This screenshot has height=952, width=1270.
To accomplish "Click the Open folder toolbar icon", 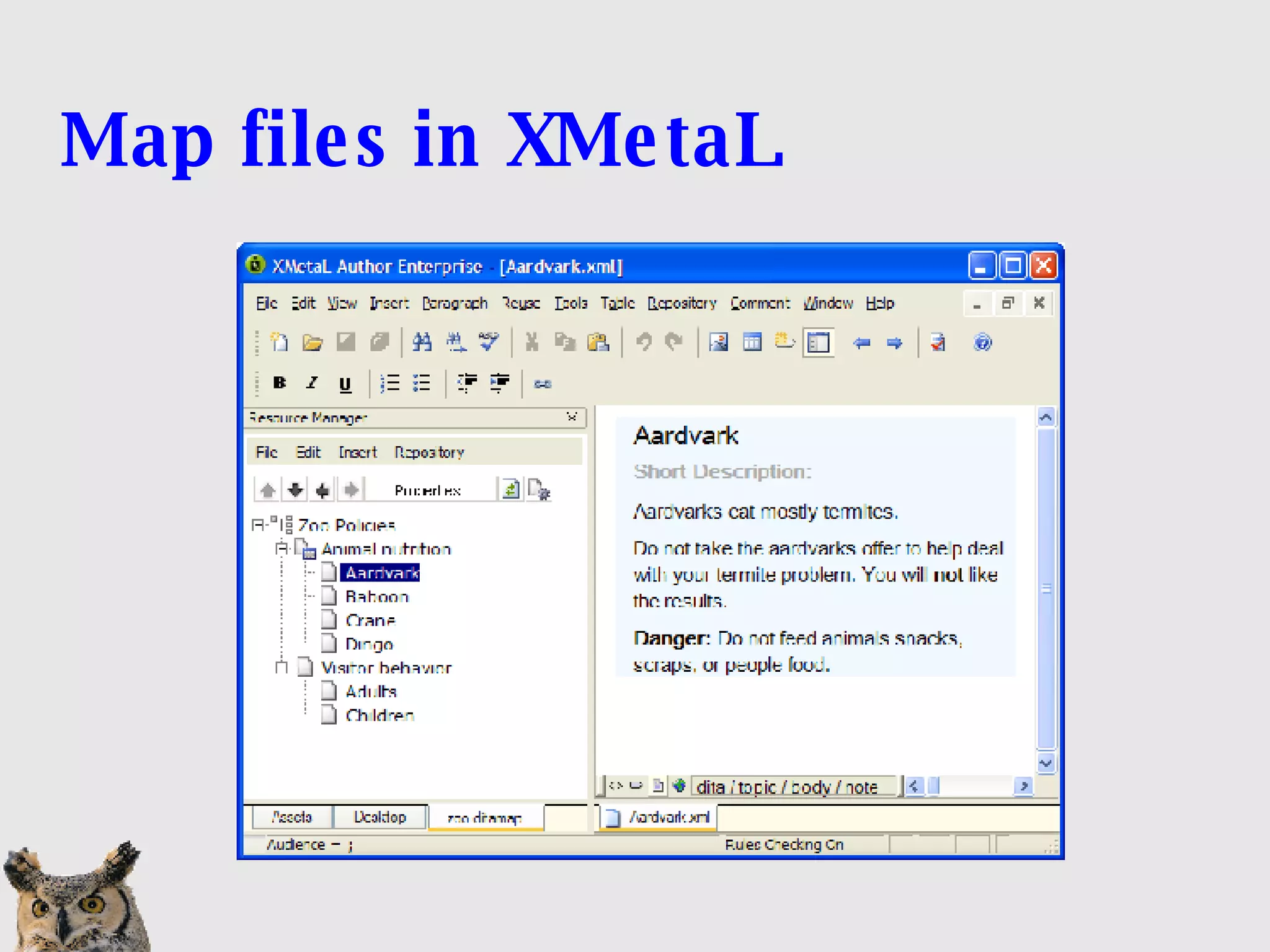I will point(313,342).
